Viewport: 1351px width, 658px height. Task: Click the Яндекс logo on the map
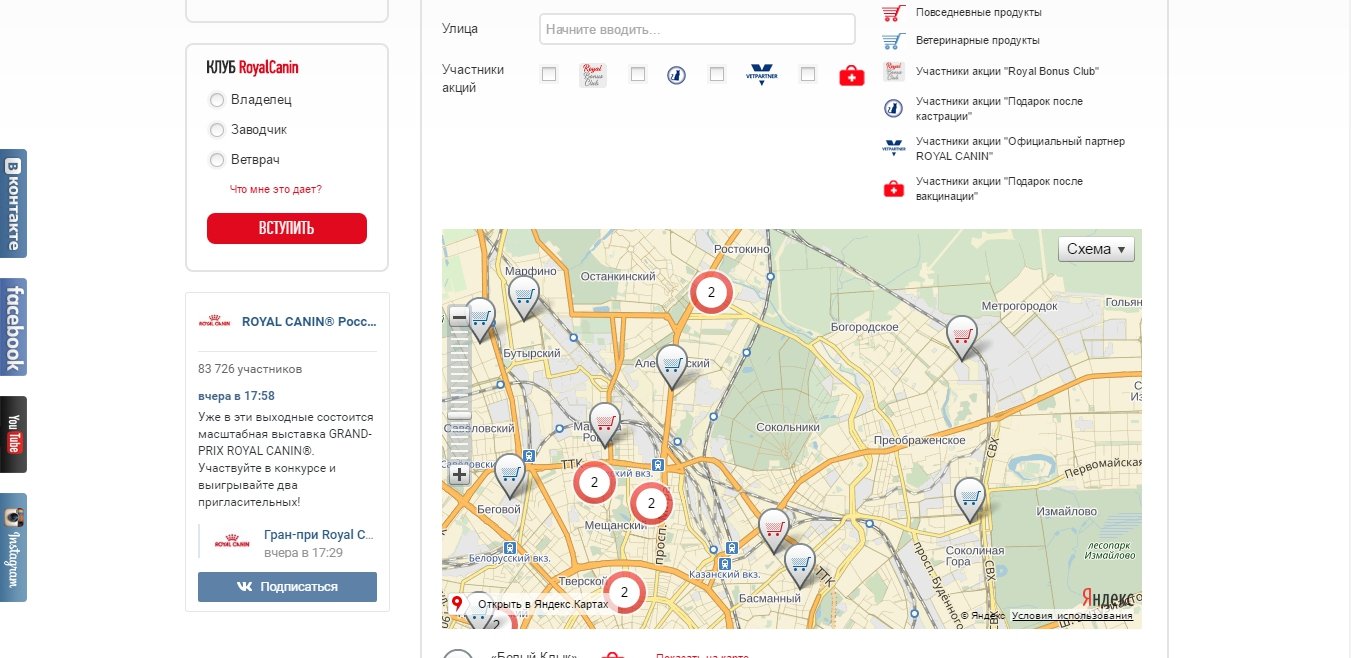pos(1107,596)
